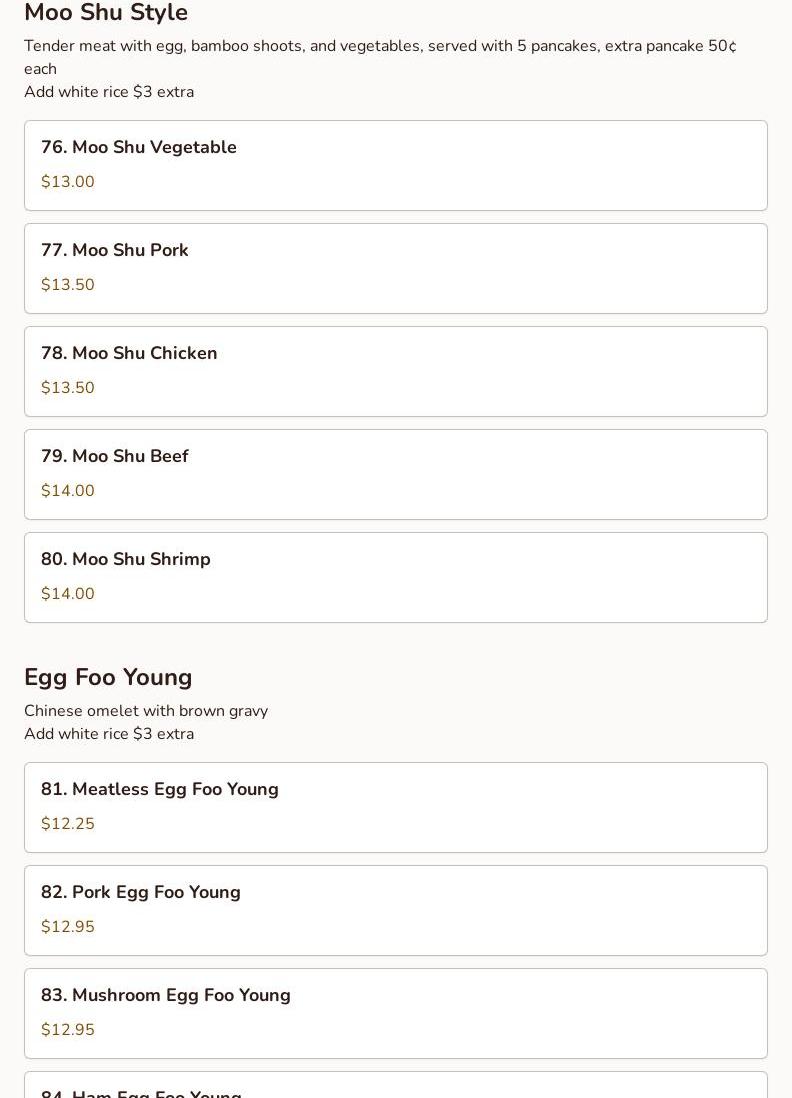Click the $13.00 price of Moo Shu Vegetable
The image size is (792, 1098).
[x=67, y=181]
